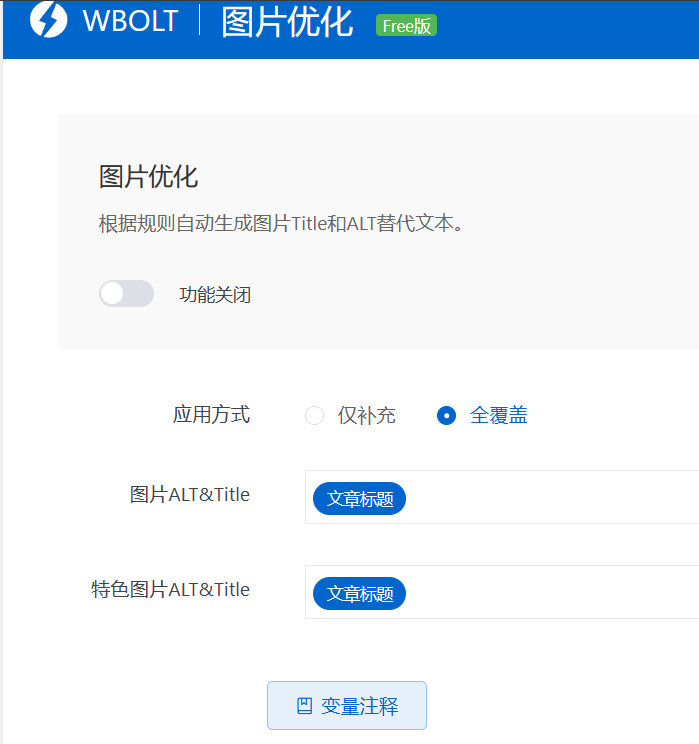The height and width of the screenshot is (744, 699).
Task: Click the 文章标题 tag in 特色图片ALT&Title field
Action: coord(359,594)
